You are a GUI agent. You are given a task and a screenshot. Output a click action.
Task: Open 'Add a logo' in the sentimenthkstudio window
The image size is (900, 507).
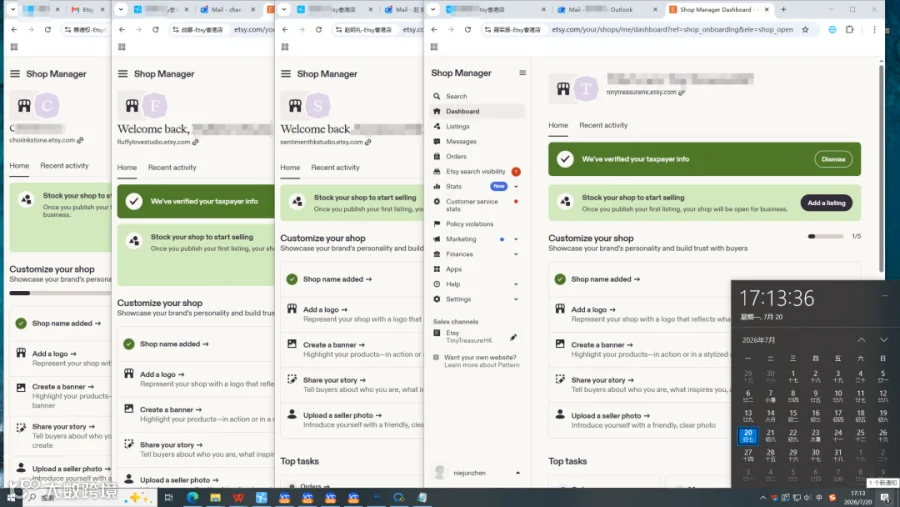click(x=325, y=309)
